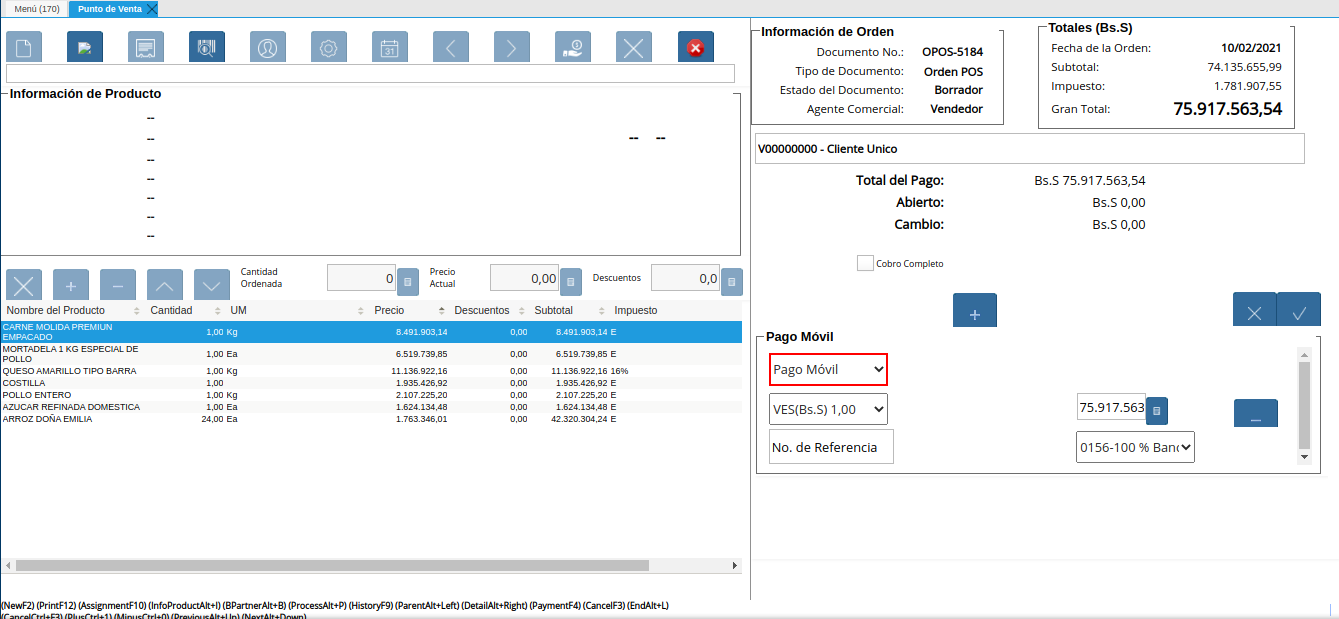Expand the VES(Bs.S) currency dropdown
1339x619 pixels.
pos(828,409)
